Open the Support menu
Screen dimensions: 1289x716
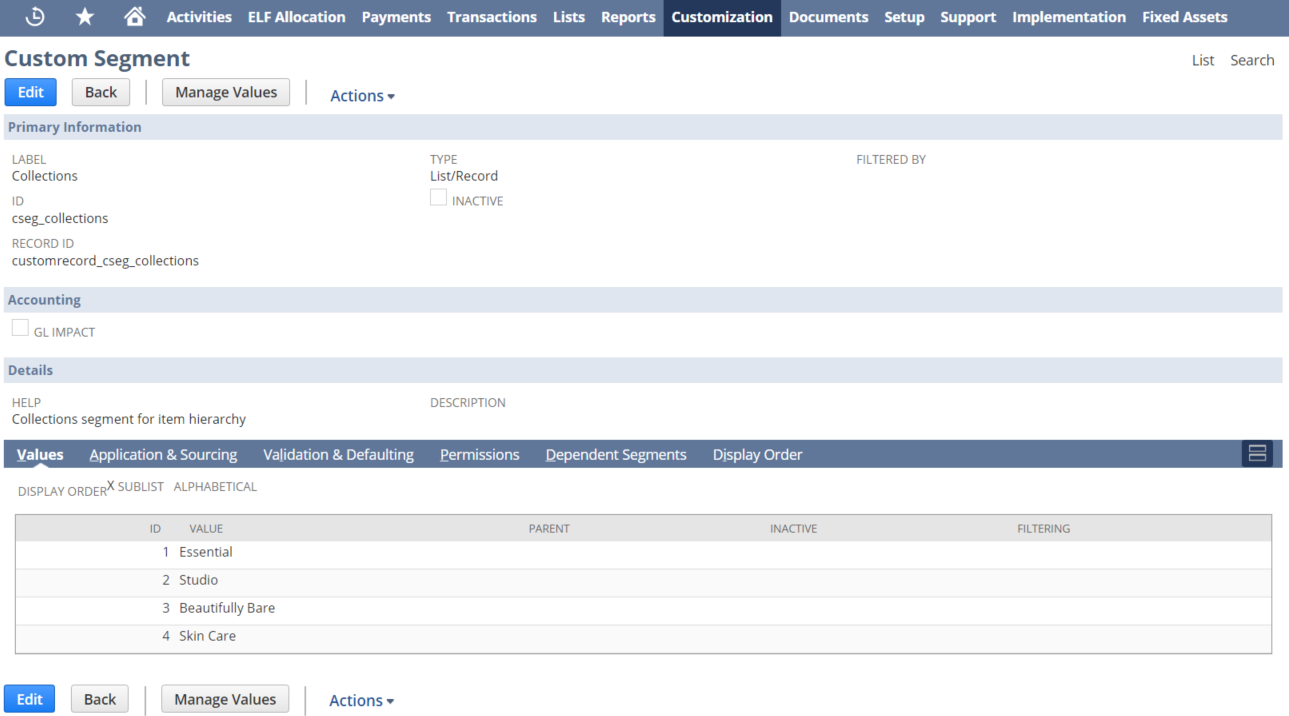point(968,17)
